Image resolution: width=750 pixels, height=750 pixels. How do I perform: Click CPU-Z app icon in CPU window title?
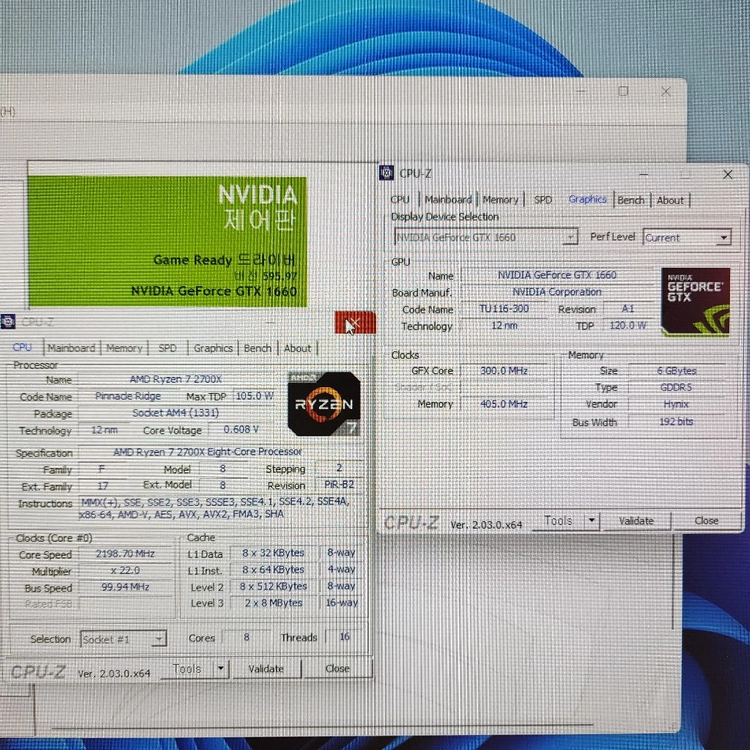click(8, 321)
